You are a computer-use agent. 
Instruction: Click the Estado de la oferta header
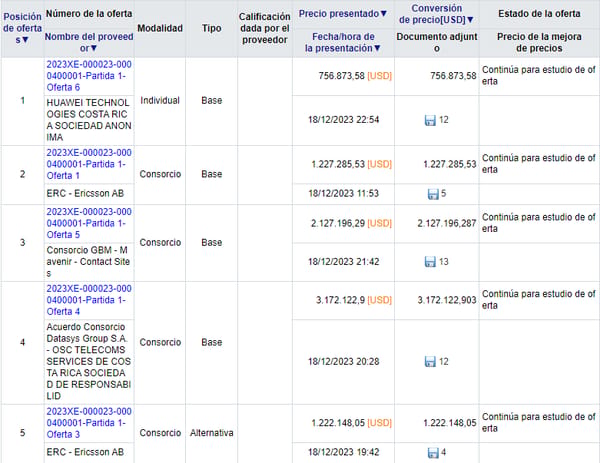coord(539,14)
